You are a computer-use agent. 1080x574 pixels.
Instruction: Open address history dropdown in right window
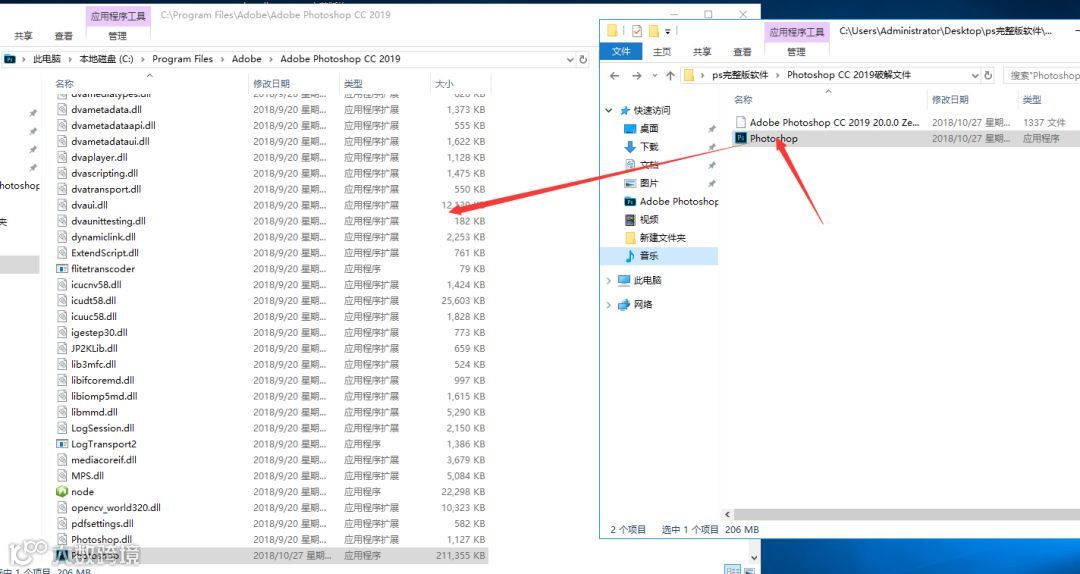tap(975, 75)
